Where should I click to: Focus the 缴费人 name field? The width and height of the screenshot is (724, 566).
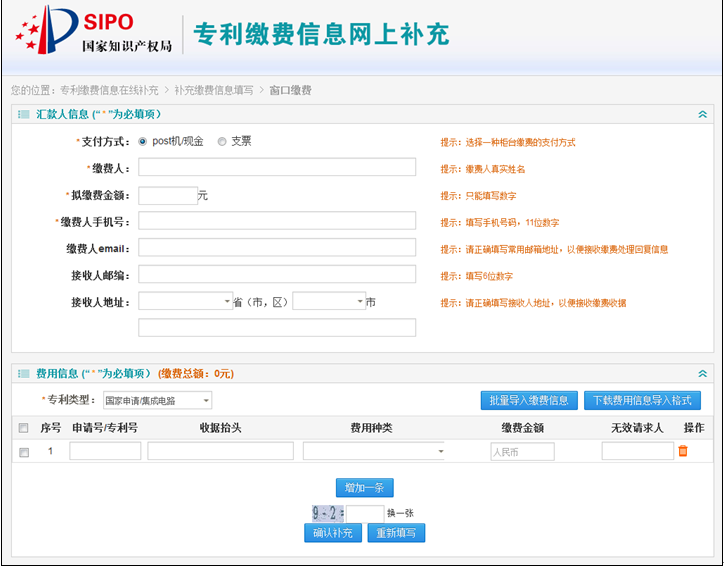(x=277, y=167)
